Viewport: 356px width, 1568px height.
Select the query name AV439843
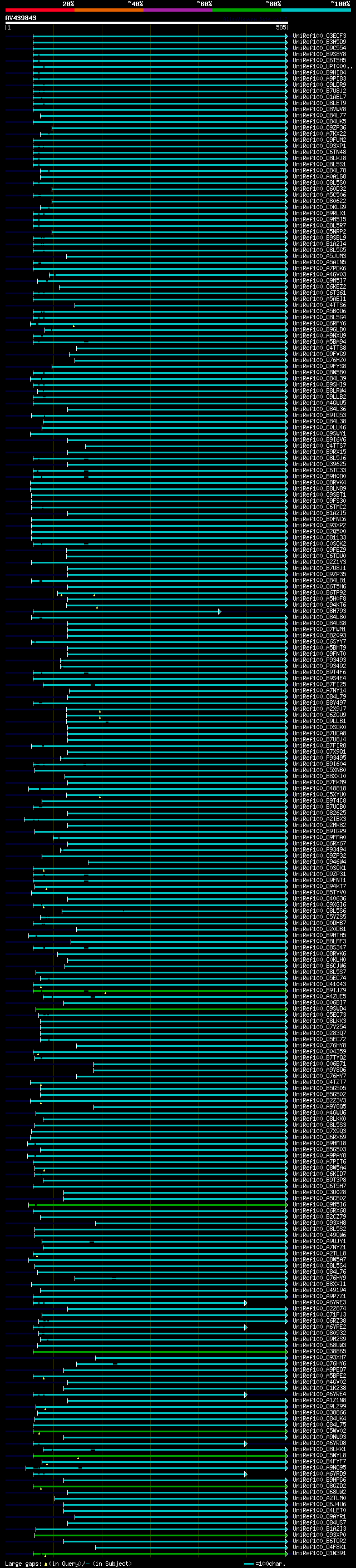tap(21, 18)
